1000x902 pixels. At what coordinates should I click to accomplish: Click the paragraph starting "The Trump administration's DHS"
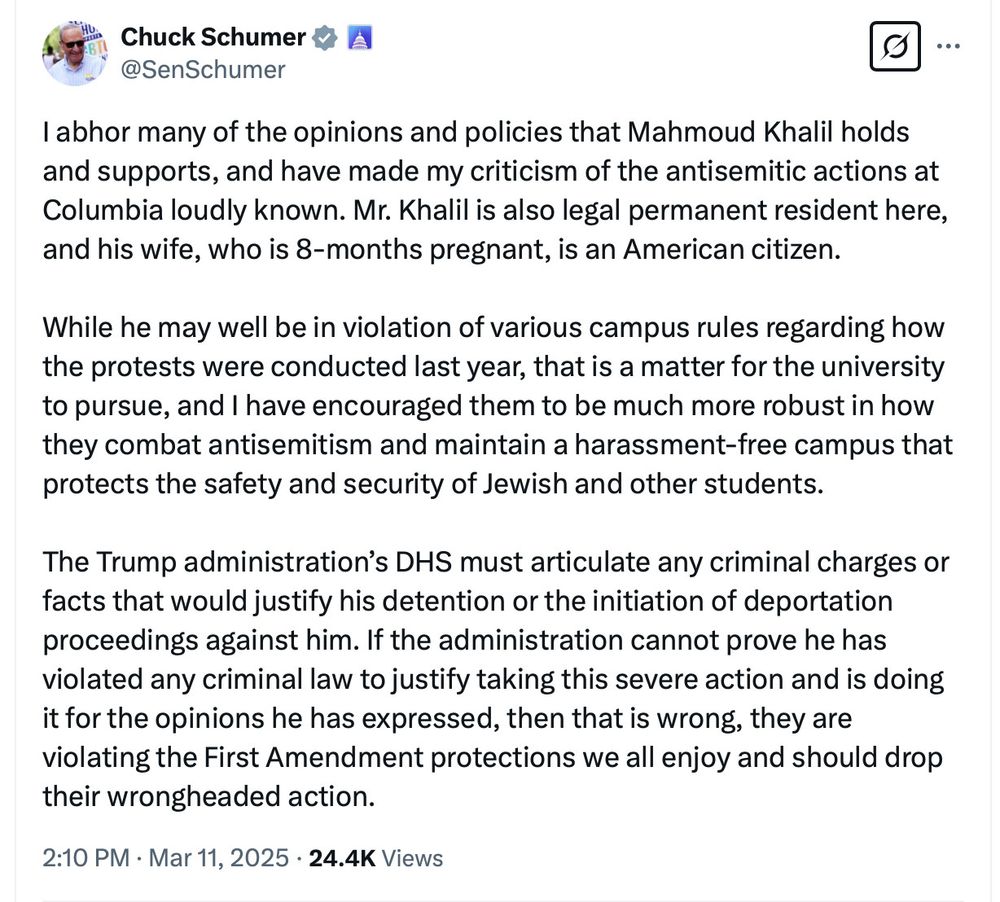point(496,679)
